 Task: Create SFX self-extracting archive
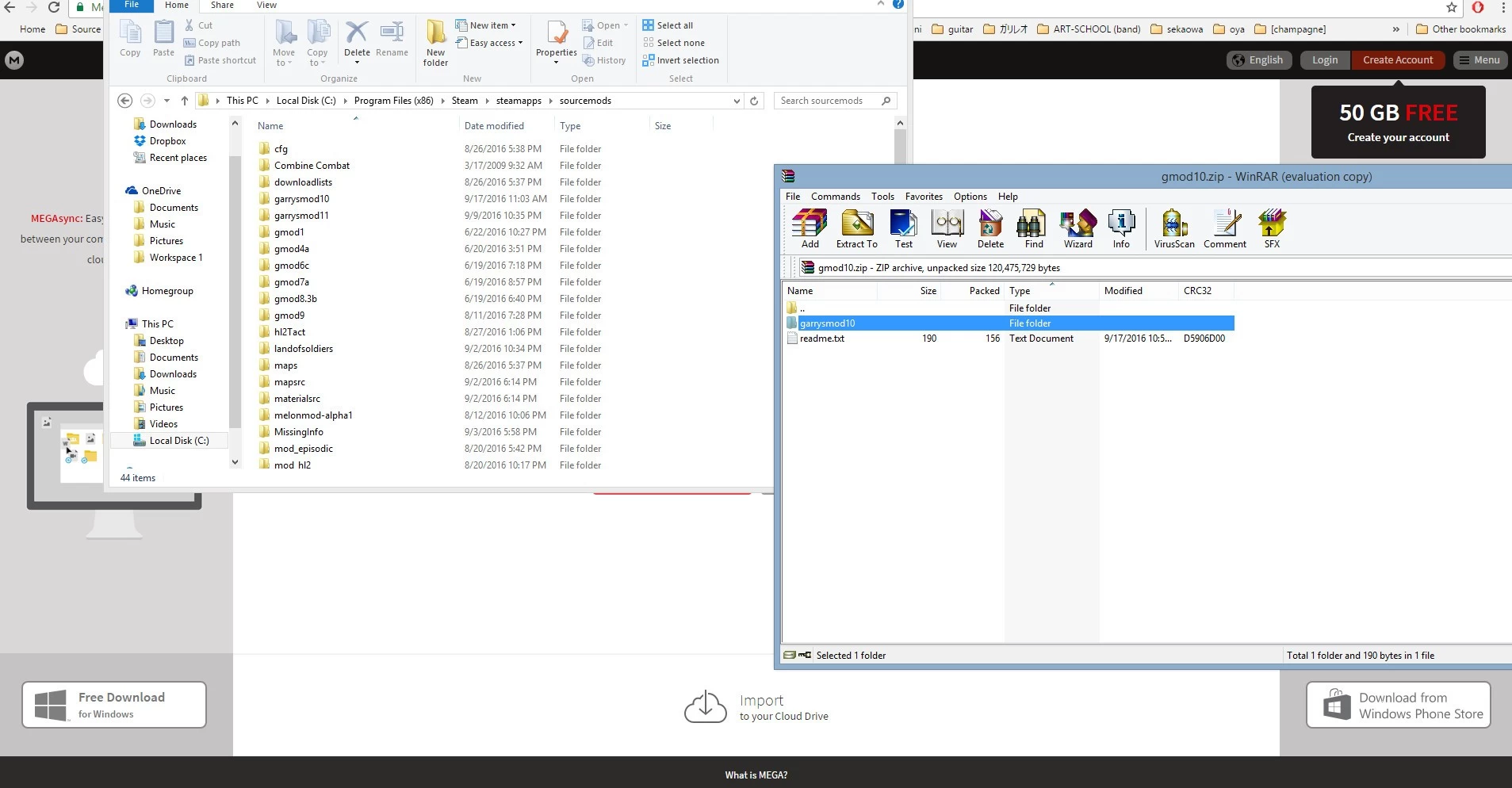point(1272,229)
